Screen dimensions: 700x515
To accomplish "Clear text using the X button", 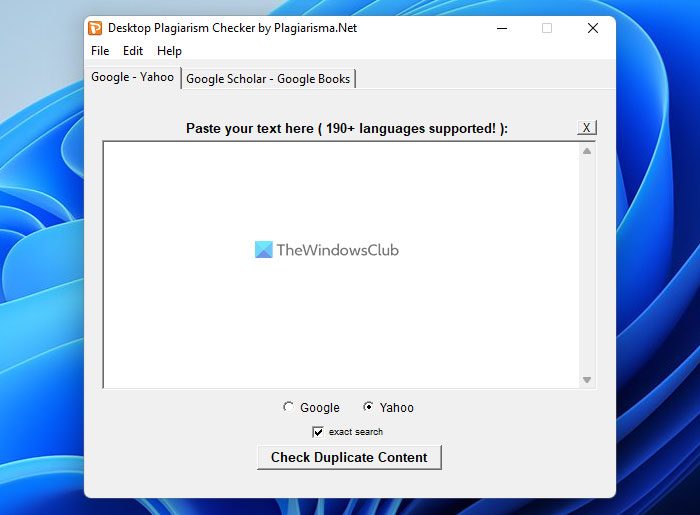I will point(587,128).
